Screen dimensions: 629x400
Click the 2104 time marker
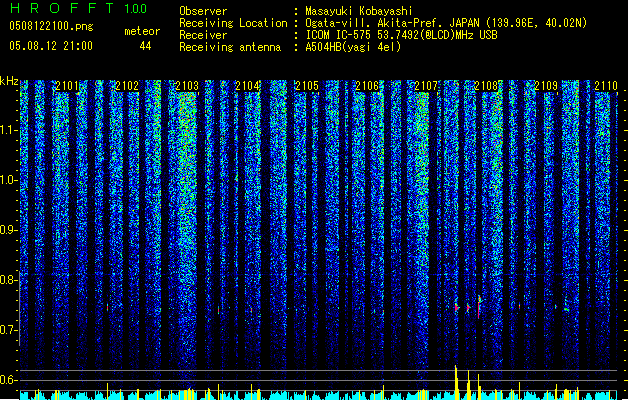[247, 86]
